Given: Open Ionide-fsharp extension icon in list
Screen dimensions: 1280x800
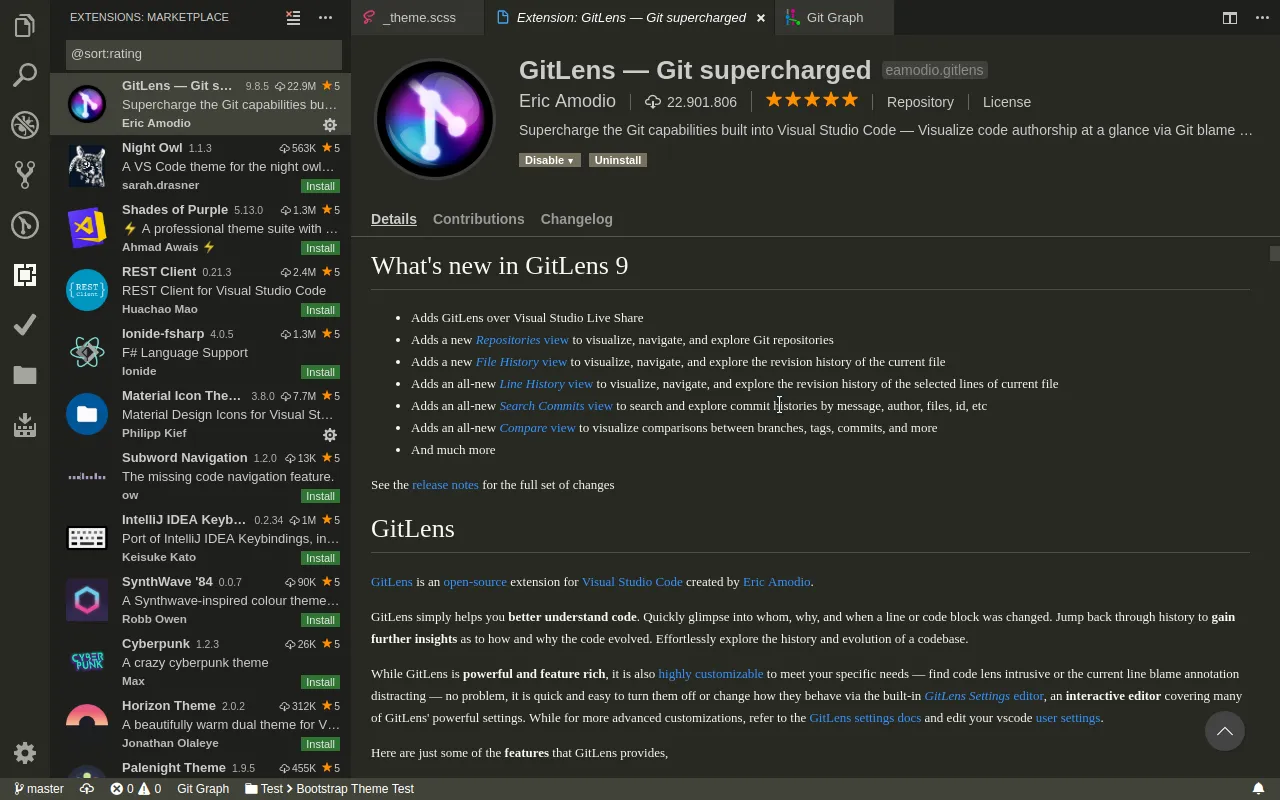Looking at the screenshot, I should 87,352.
